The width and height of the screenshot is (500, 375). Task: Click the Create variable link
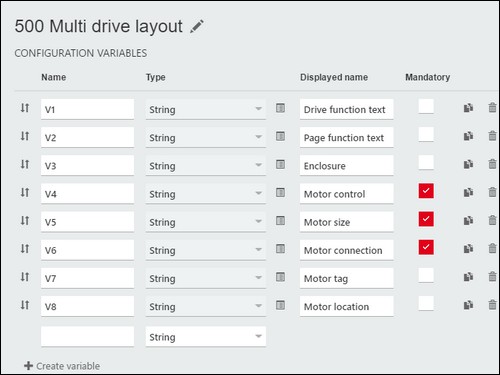point(62,366)
